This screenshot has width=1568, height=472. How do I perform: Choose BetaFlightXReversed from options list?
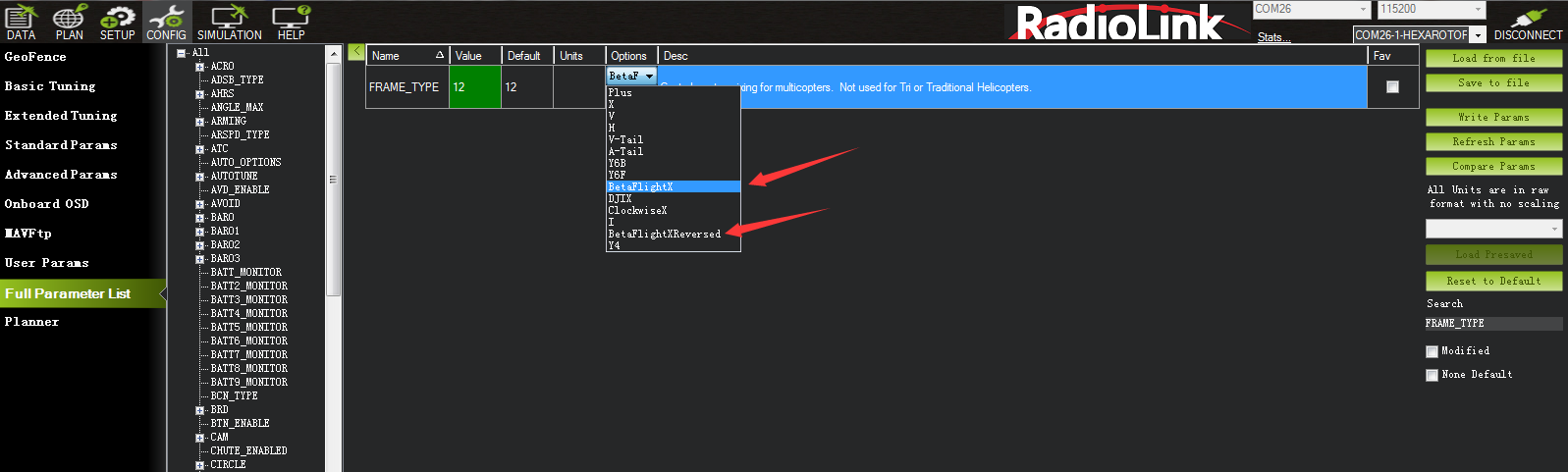point(665,234)
